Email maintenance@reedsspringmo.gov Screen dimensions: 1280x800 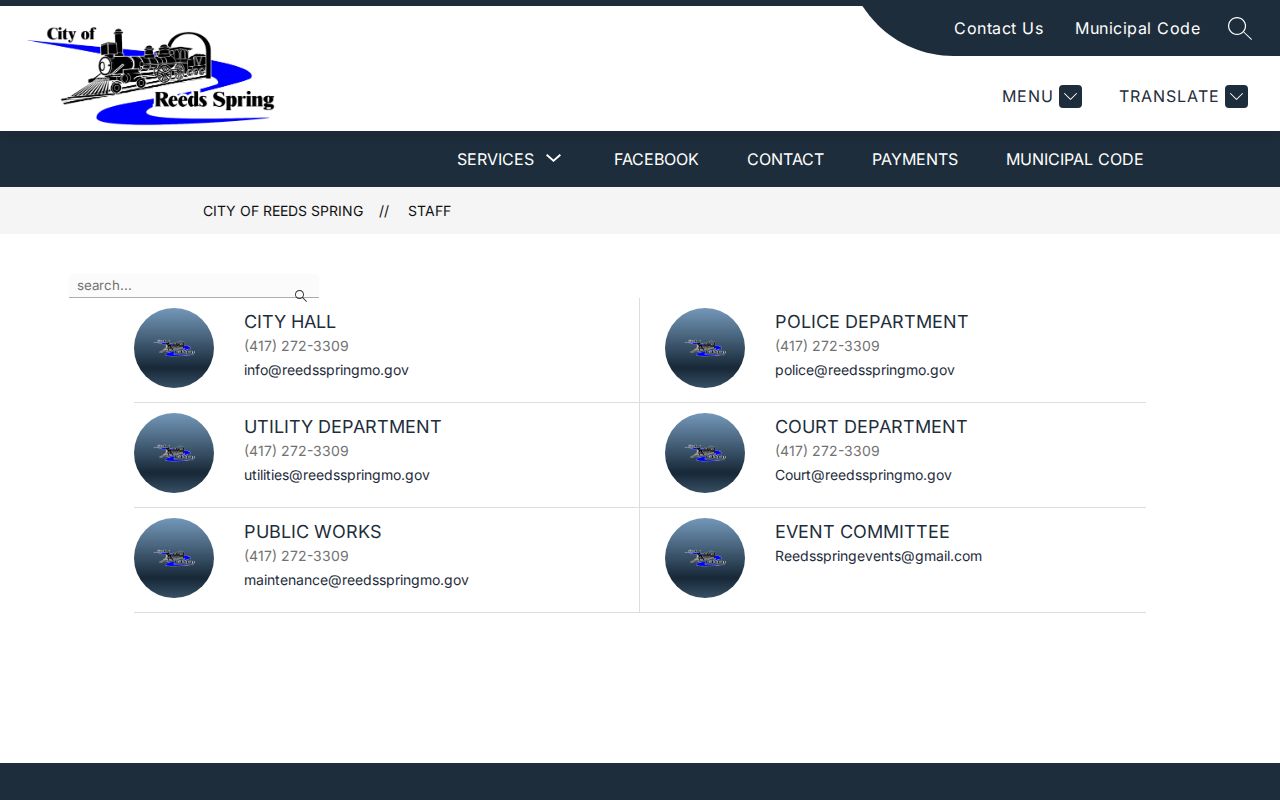pos(356,580)
